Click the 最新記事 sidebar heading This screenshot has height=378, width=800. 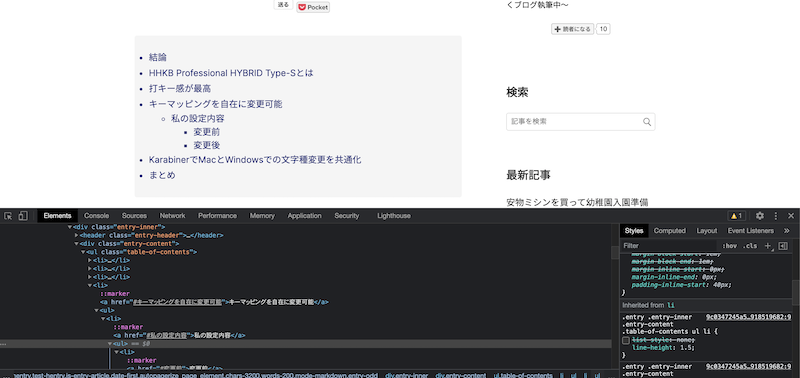point(528,175)
